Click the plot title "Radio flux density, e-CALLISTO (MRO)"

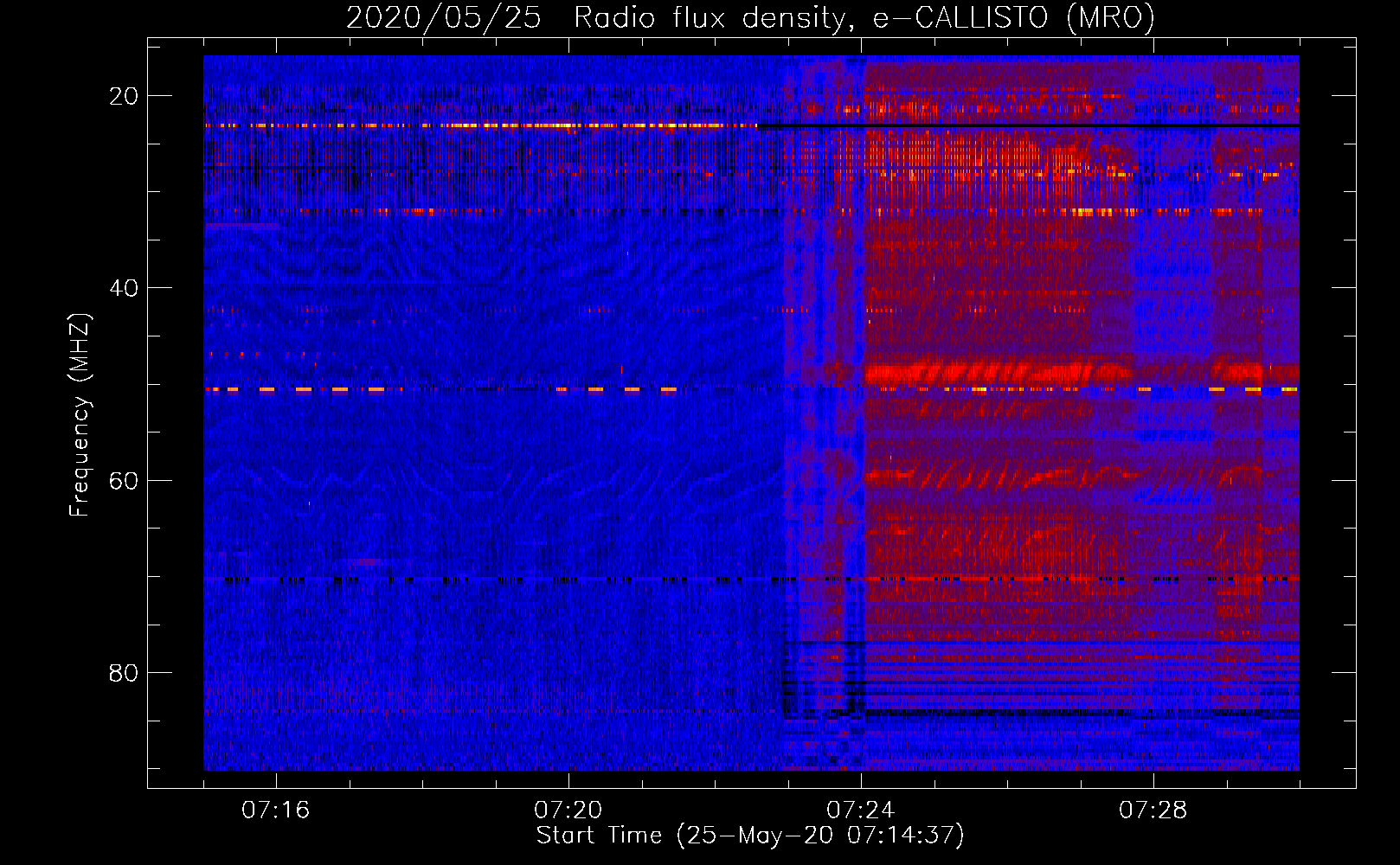864,17
